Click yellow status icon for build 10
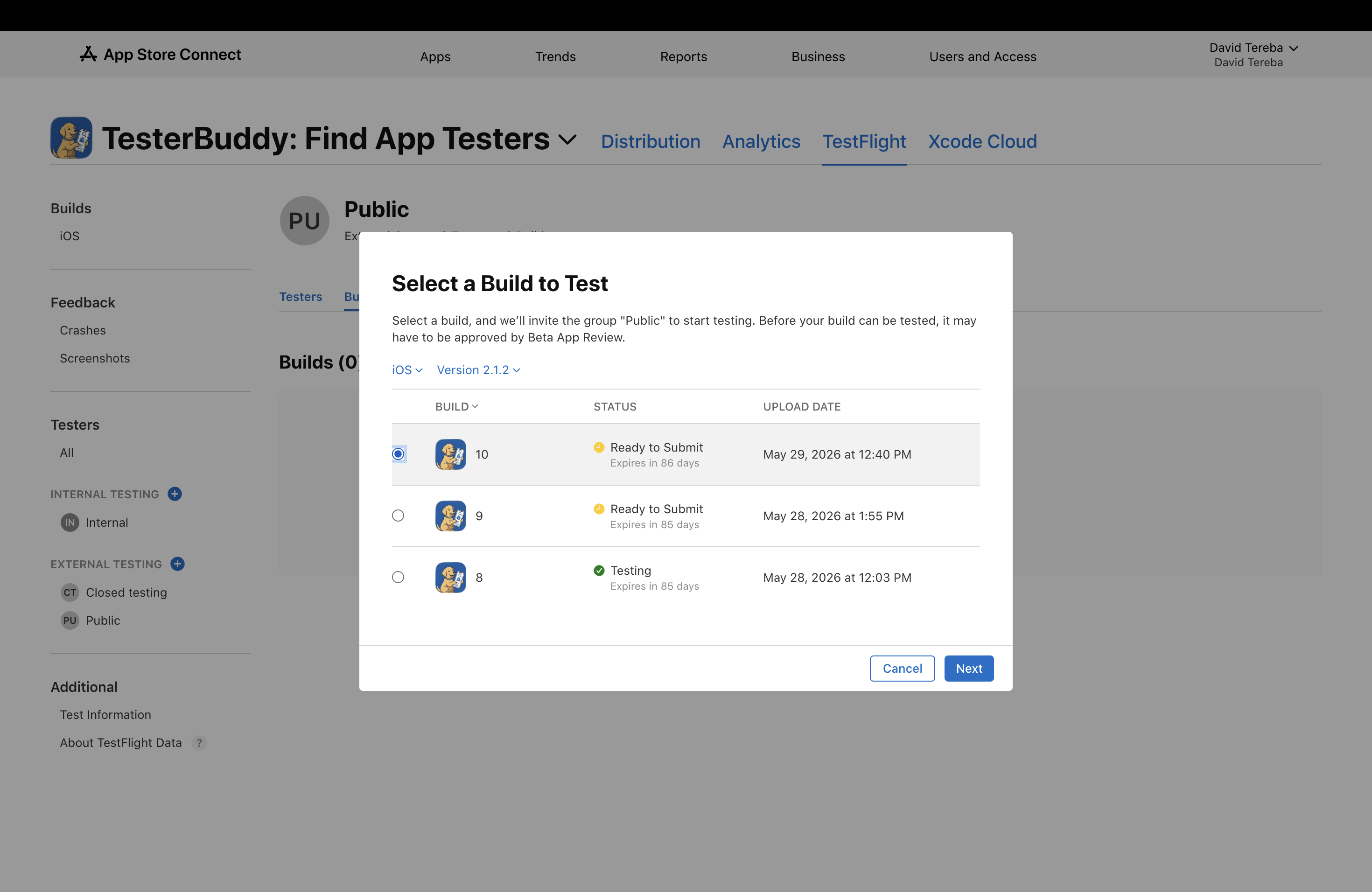 pyautogui.click(x=599, y=447)
